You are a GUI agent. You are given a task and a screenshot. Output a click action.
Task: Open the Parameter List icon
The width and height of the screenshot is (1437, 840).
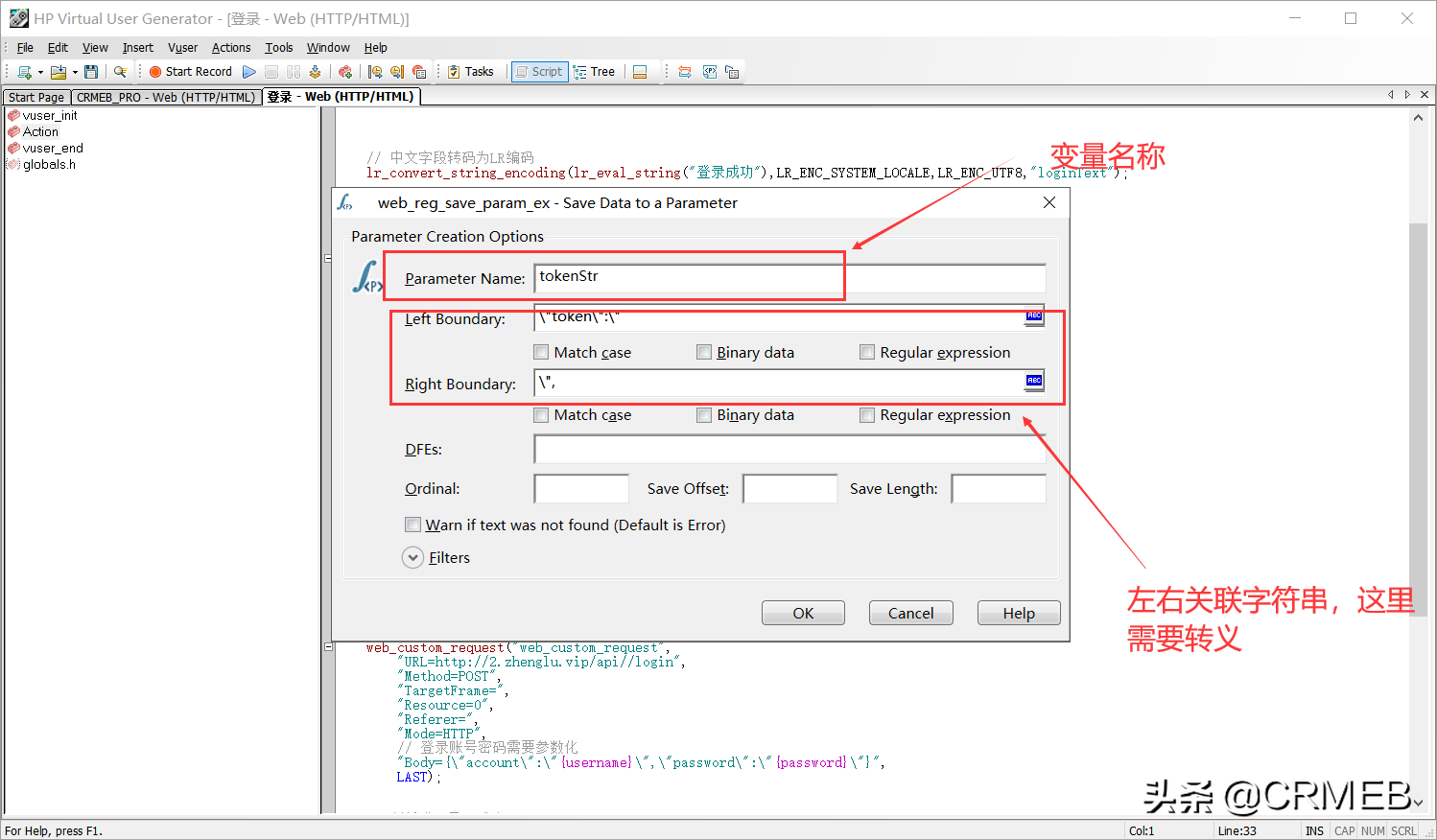(710, 72)
